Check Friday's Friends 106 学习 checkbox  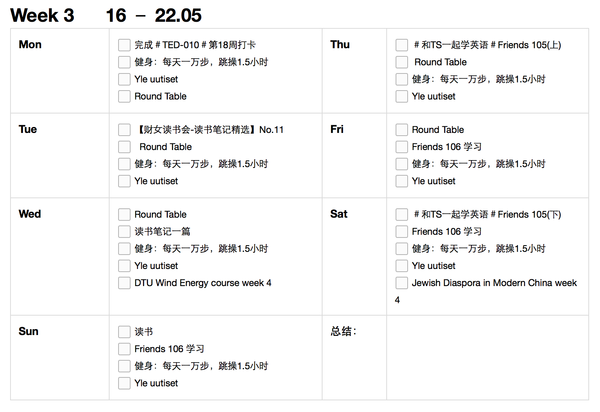tap(401, 147)
